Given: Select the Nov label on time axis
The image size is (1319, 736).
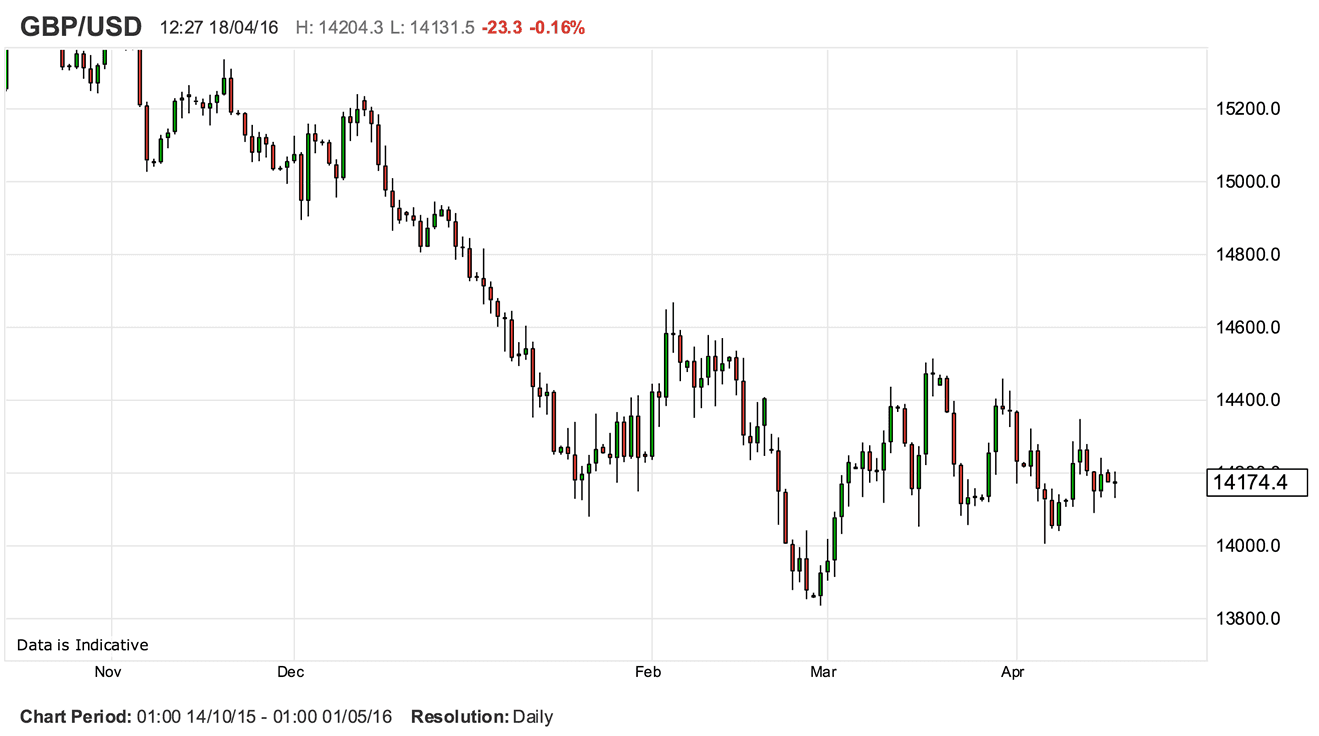Looking at the screenshot, I should coord(107,672).
